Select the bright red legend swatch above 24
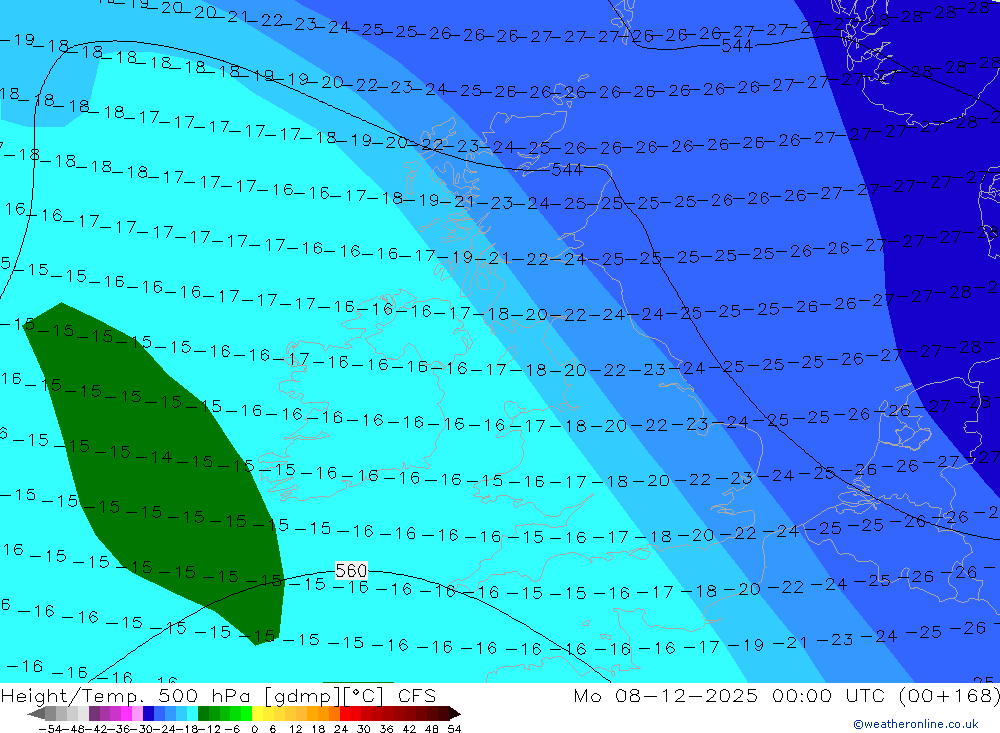 [x=345, y=713]
